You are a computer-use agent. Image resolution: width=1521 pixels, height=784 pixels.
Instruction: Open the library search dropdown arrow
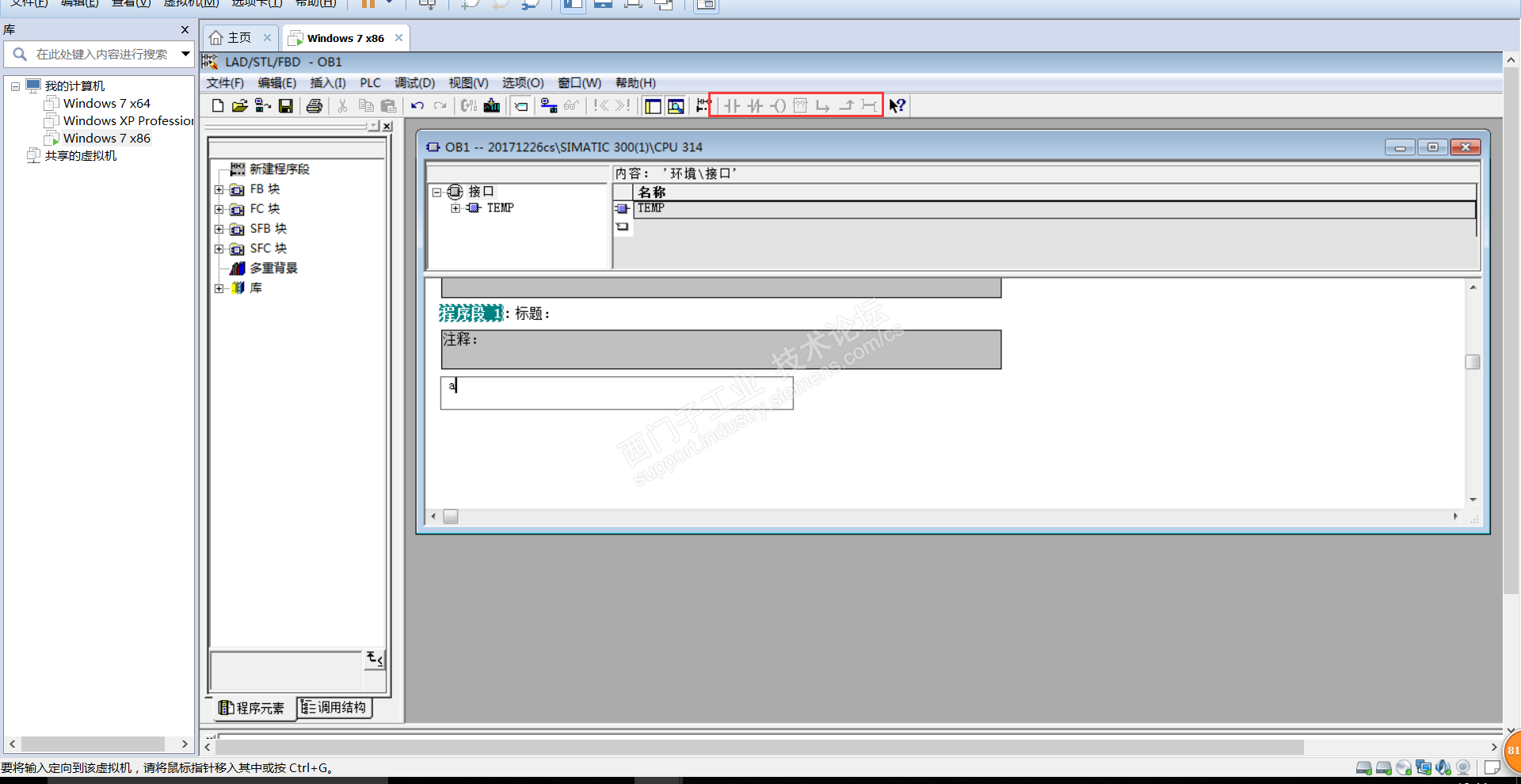pos(185,54)
